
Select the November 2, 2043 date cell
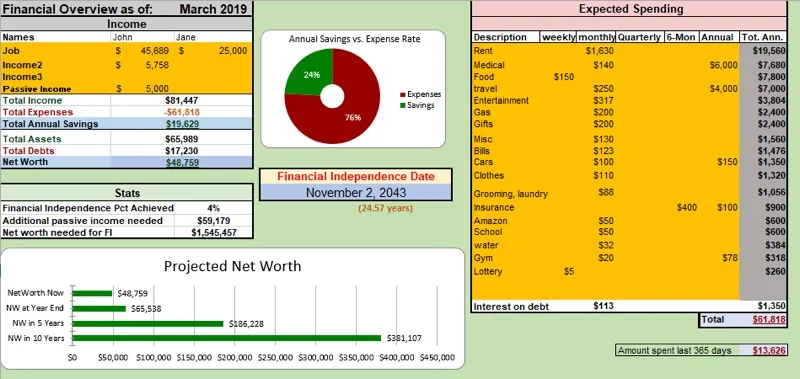point(356,192)
